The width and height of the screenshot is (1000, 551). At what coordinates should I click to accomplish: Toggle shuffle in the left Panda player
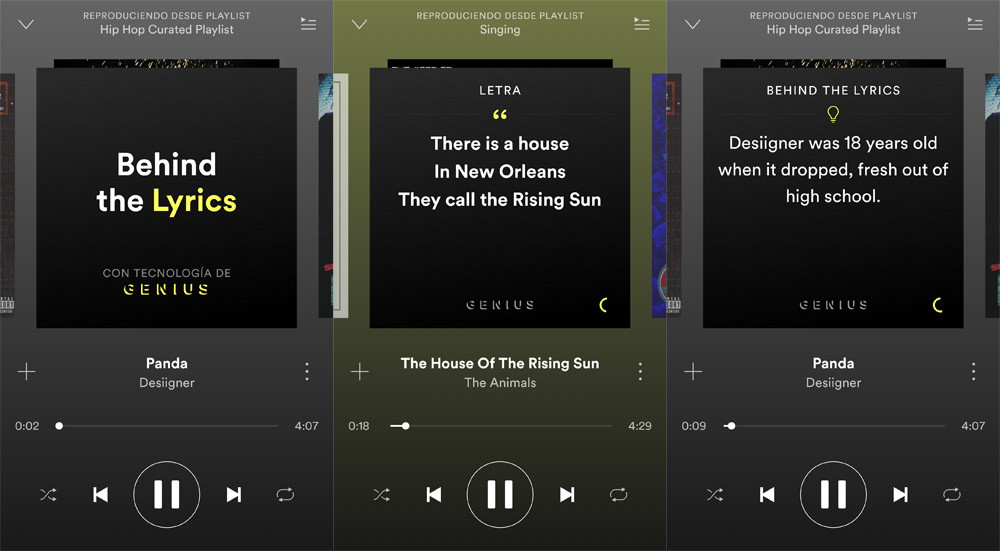coord(48,494)
